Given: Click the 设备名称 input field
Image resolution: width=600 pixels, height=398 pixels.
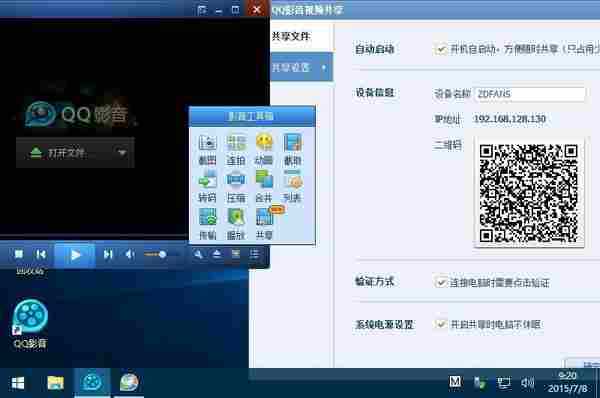Looking at the screenshot, I should coord(530,94).
